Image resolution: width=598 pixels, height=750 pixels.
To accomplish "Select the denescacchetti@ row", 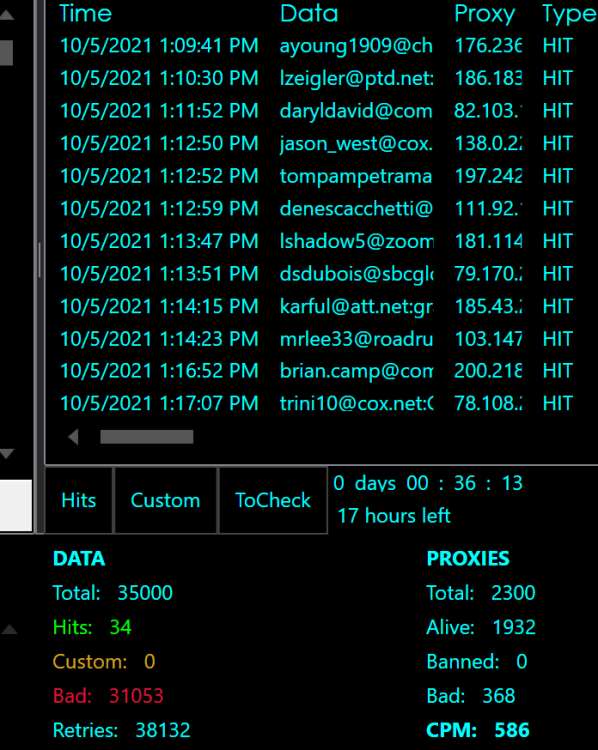I will coord(321,209).
